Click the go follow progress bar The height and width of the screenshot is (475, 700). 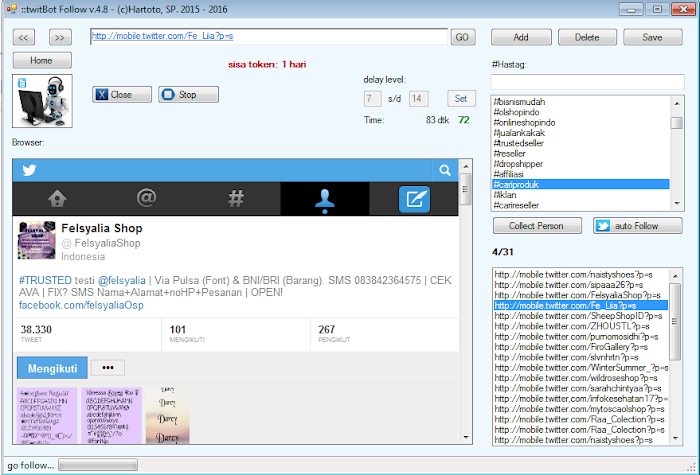pyautogui.click(x=98, y=465)
